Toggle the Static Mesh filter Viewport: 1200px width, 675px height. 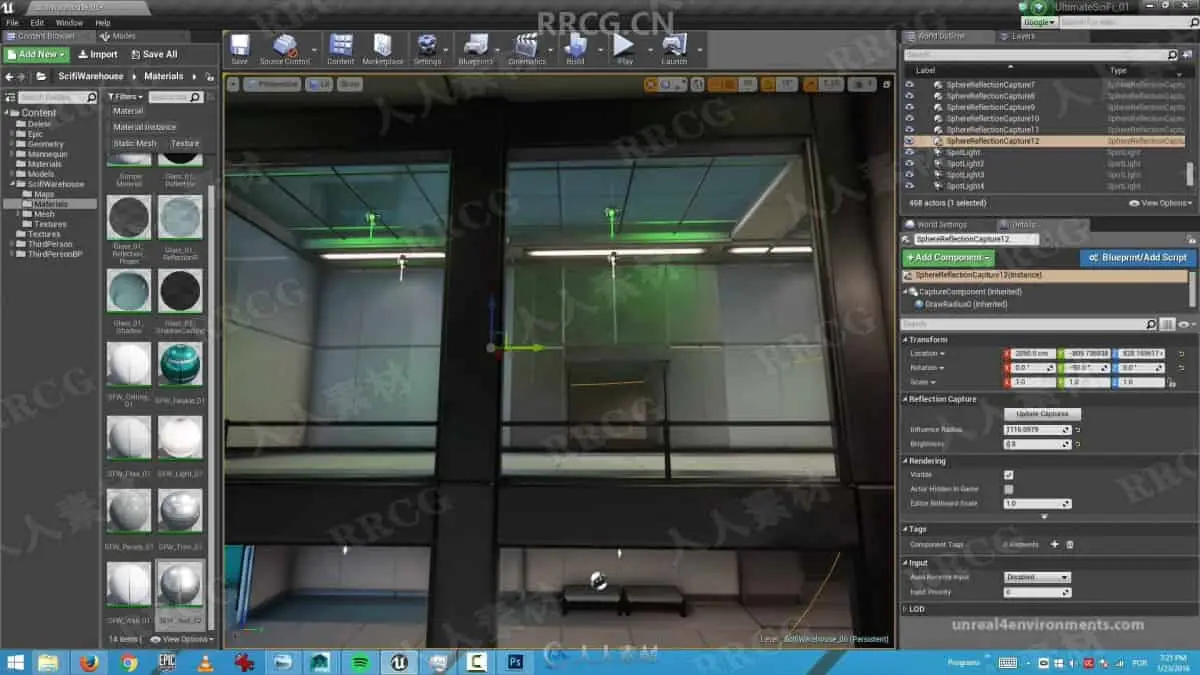tap(135, 143)
